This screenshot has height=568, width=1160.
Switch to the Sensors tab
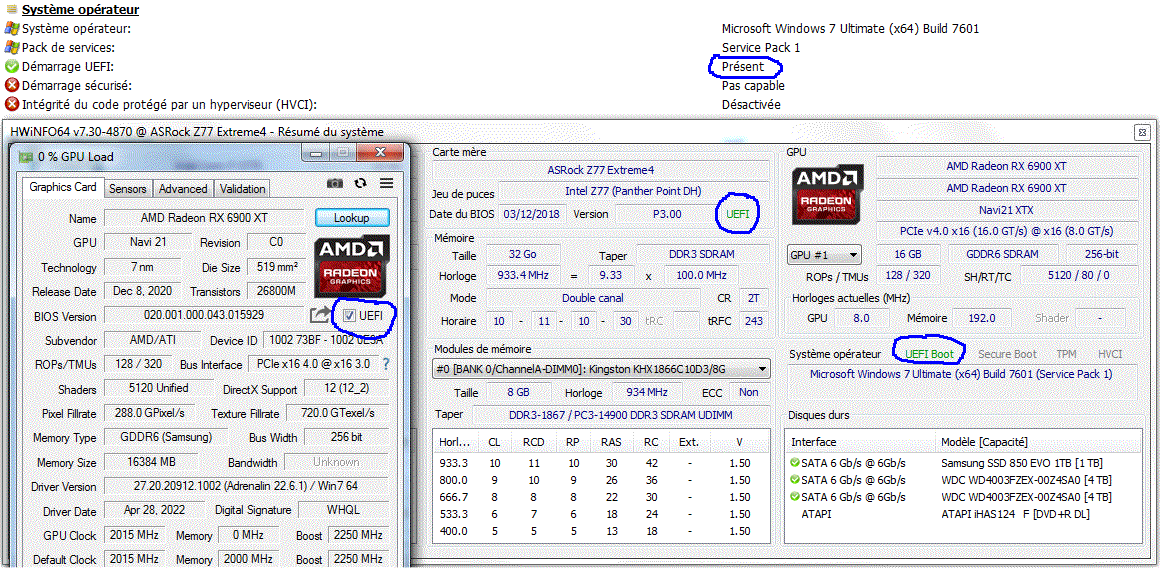(128, 189)
